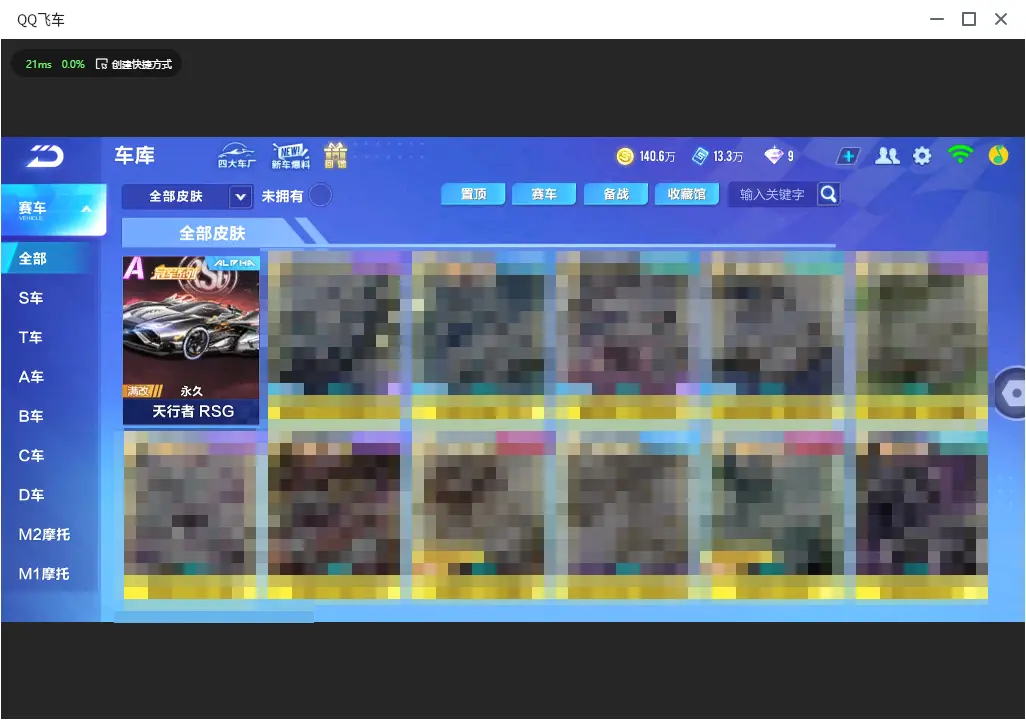This screenshot has width=1026, height=720.
Task: Click the 21ms latency indicator
Action: coord(39,64)
